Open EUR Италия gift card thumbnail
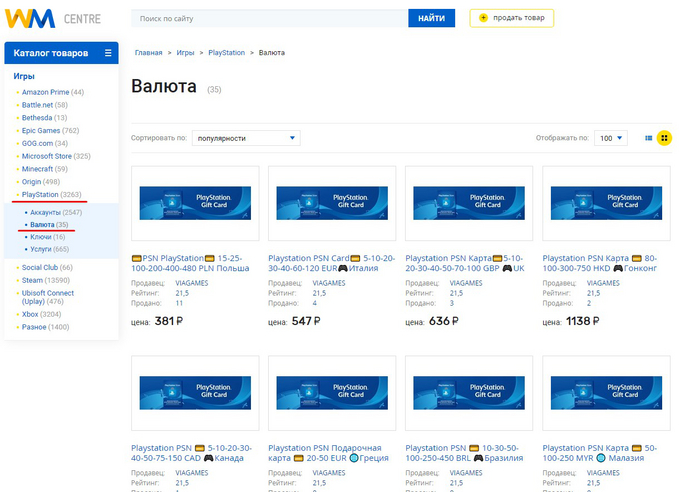The image size is (700, 492). 332,203
